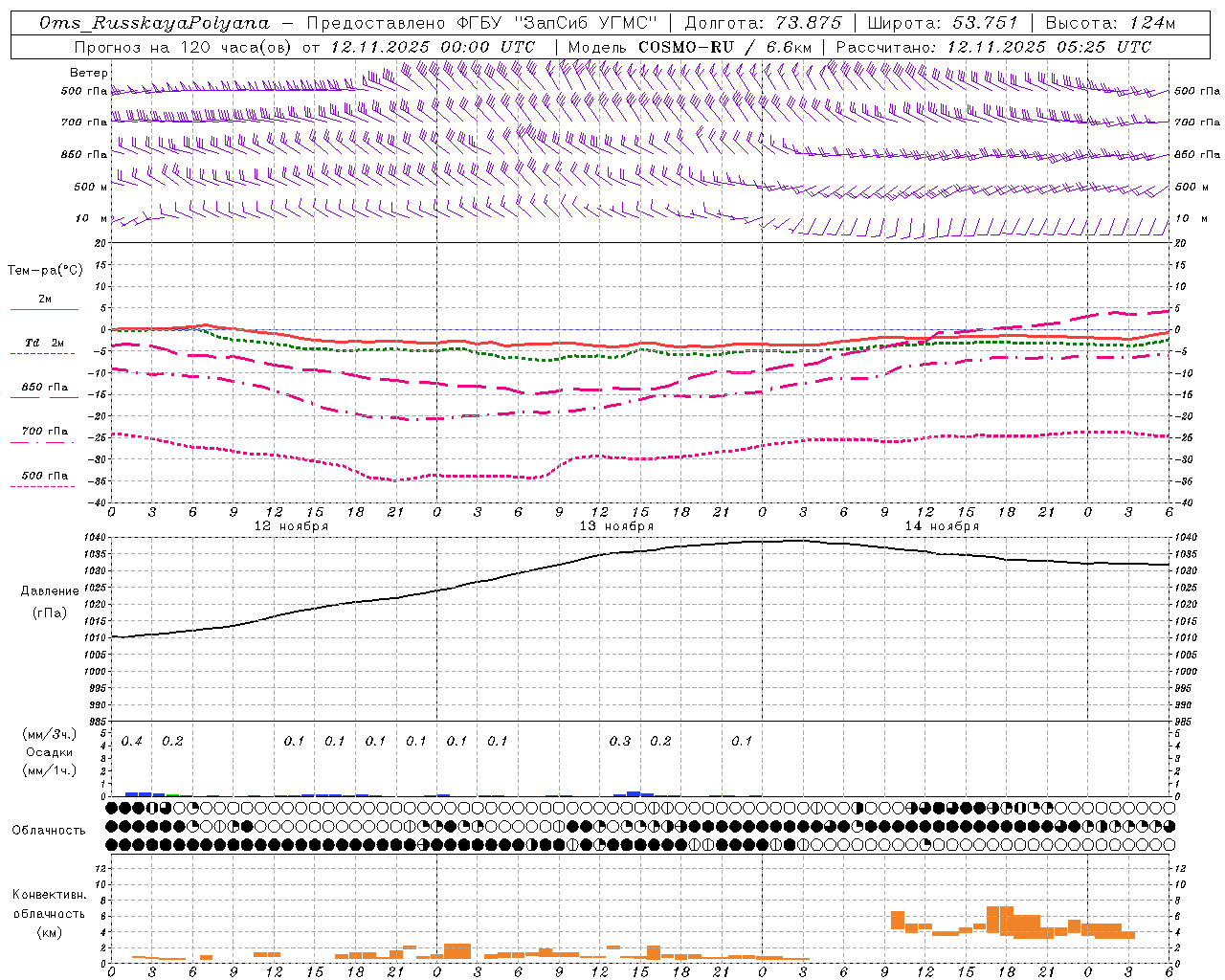Click '850 гПа' in the temperature legend
The width and height of the screenshot is (1225, 980).
[45, 388]
